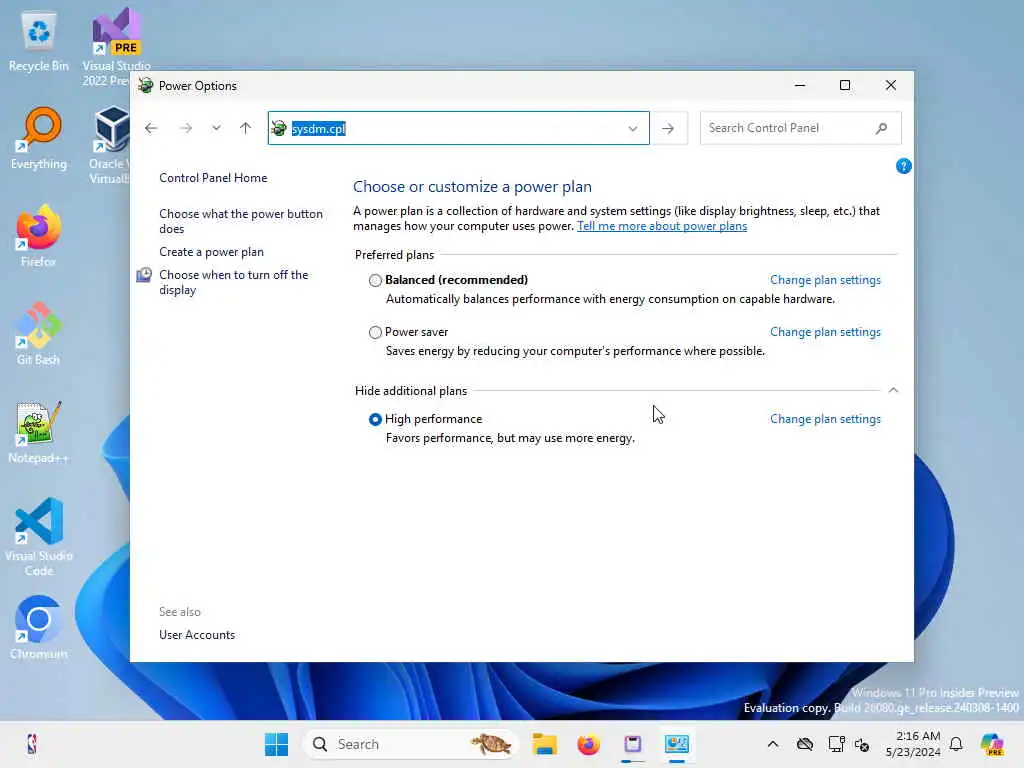Click the widgets icon at taskbar left
The height and width of the screenshot is (768, 1024).
(x=31, y=744)
